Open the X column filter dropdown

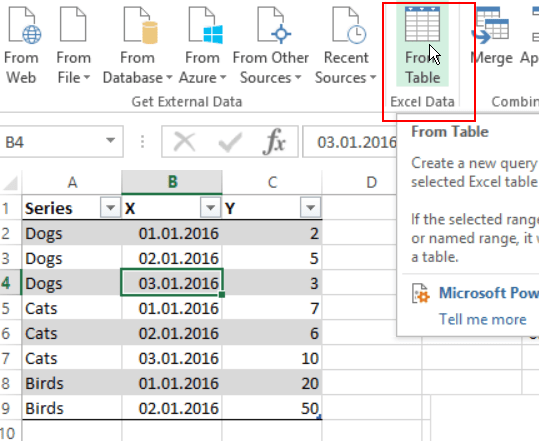tap(210, 207)
